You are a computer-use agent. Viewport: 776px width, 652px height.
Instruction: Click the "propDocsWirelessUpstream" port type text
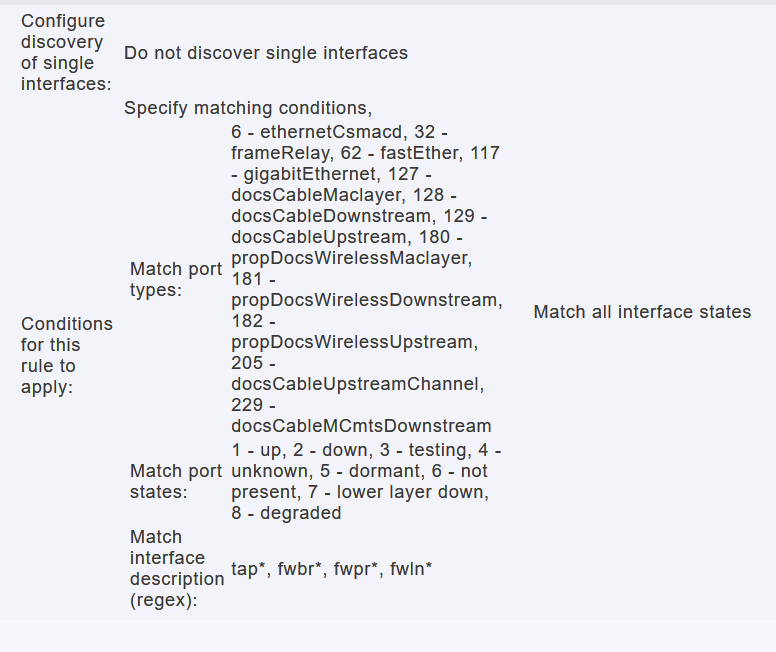(x=354, y=342)
